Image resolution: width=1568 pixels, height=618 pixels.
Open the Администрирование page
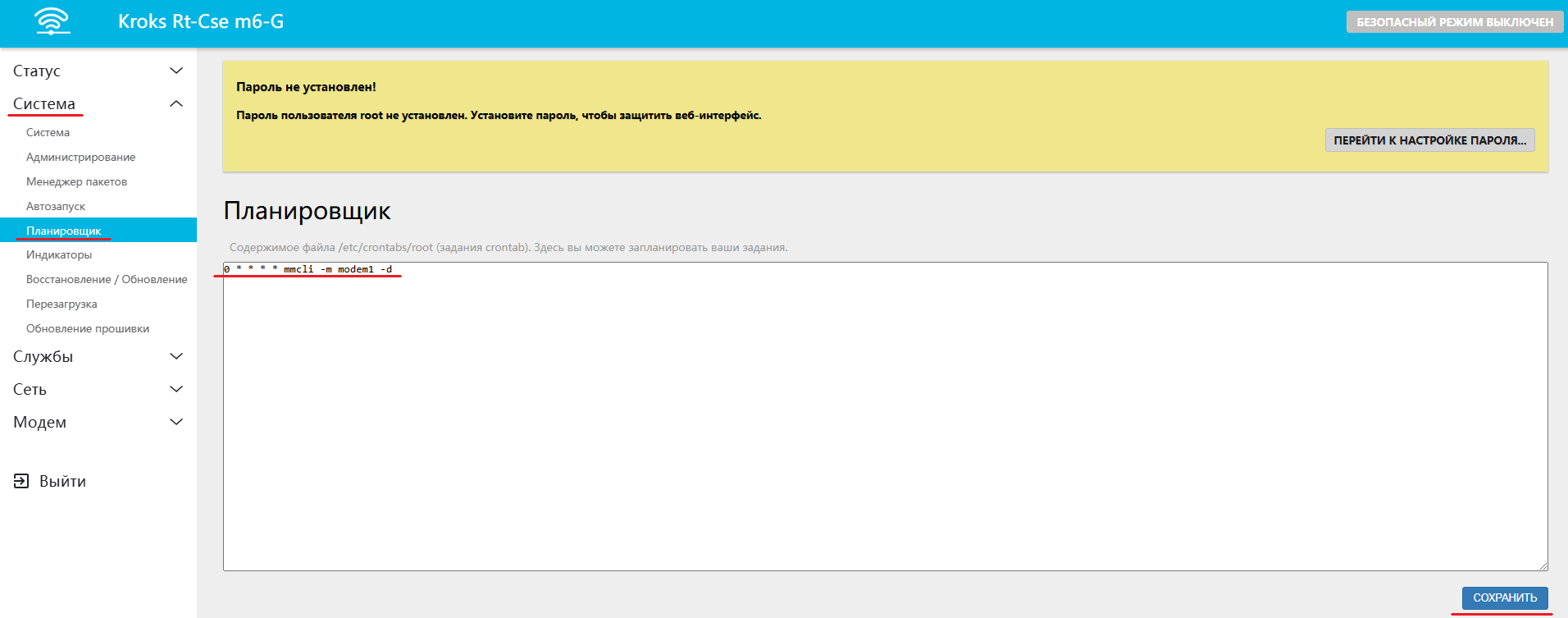[80, 157]
